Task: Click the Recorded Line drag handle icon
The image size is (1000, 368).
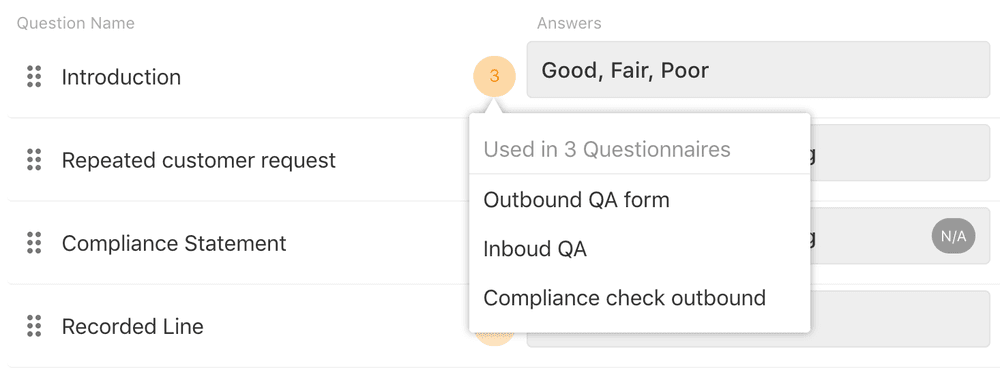Action: [x=34, y=326]
